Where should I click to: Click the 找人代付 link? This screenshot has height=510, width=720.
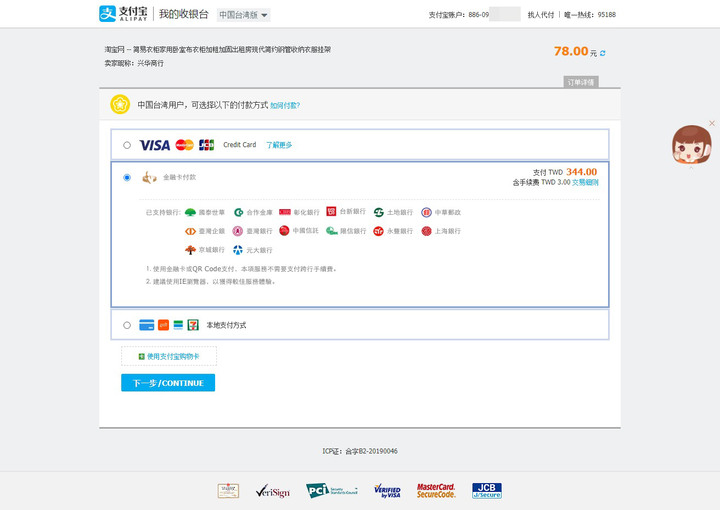click(541, 15)
